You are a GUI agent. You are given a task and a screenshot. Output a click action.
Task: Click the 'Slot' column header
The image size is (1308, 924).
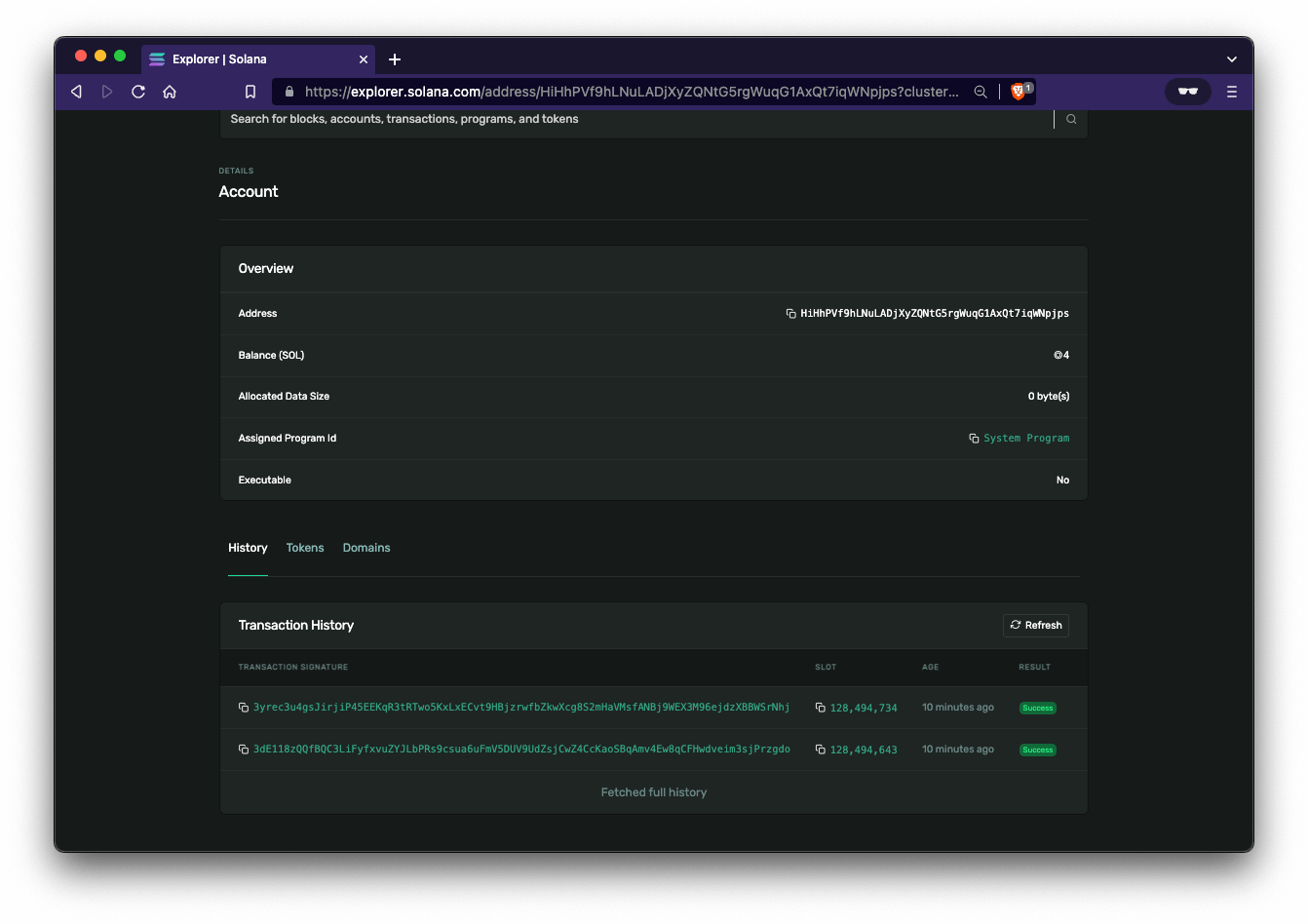826,668
